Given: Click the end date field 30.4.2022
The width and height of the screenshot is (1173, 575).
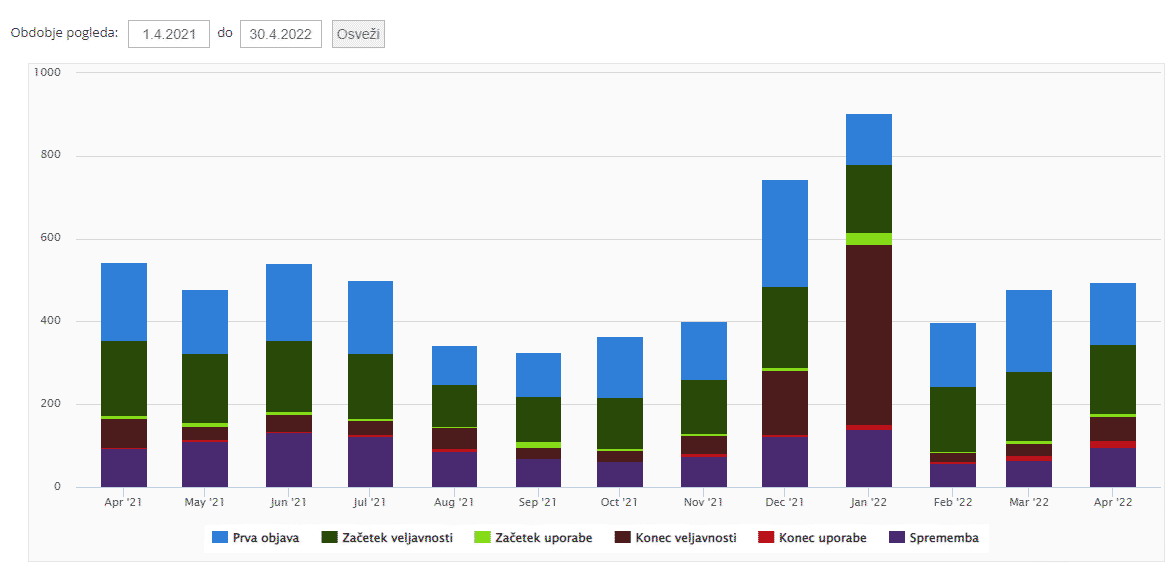Looking at the screenshot, I should [x=281, y=33].
